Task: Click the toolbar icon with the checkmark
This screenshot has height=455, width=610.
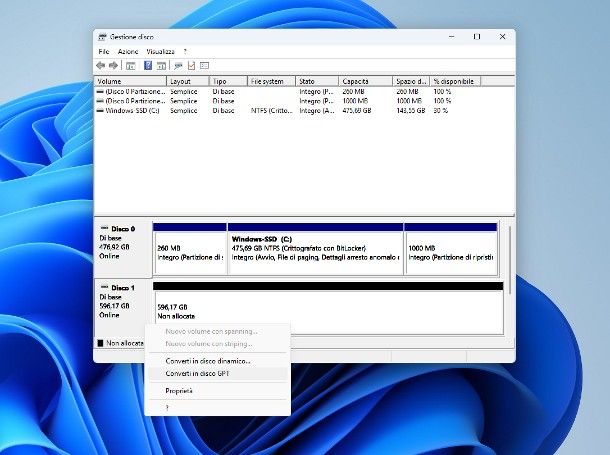Action: tap(191, 65)
